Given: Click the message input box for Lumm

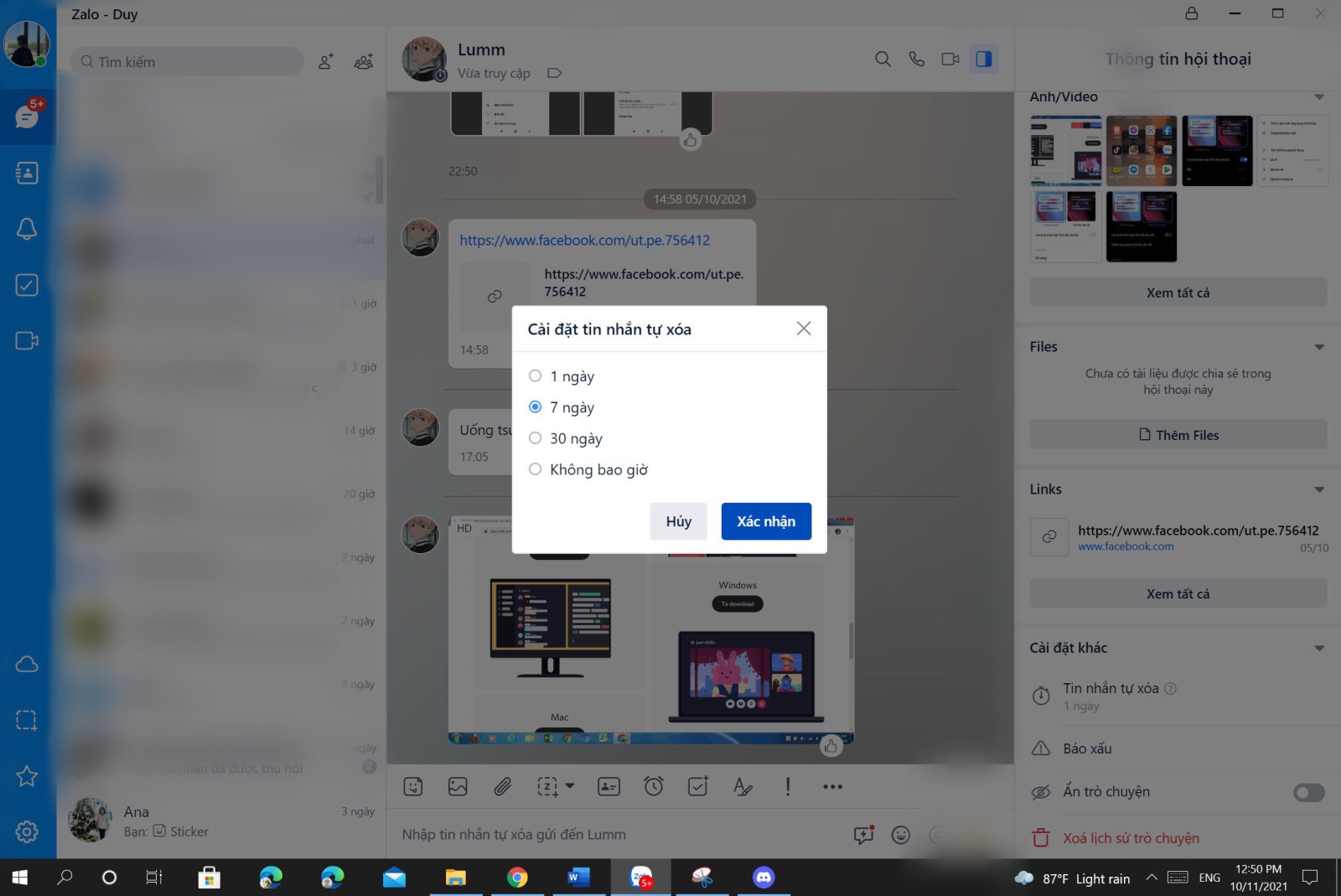Looking at the screenshot, I should 620,834.
